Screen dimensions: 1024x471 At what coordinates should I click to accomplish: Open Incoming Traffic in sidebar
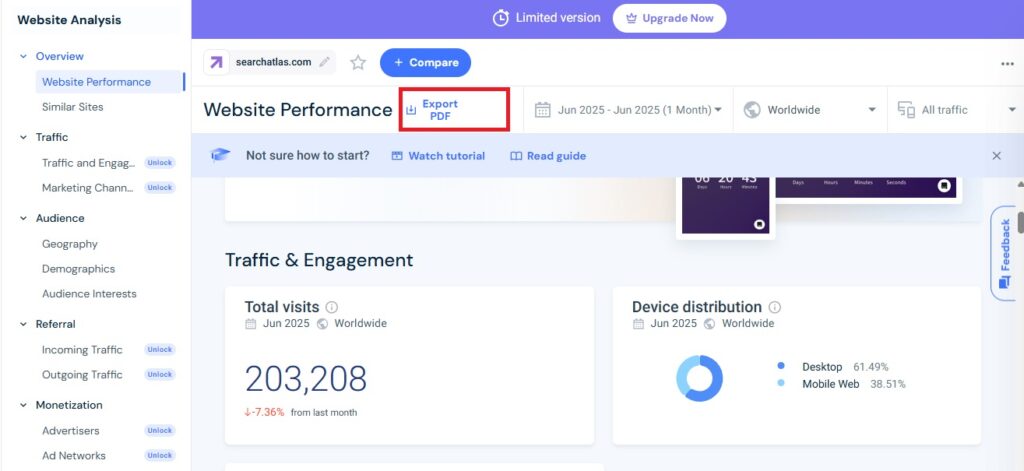[82, 349]
